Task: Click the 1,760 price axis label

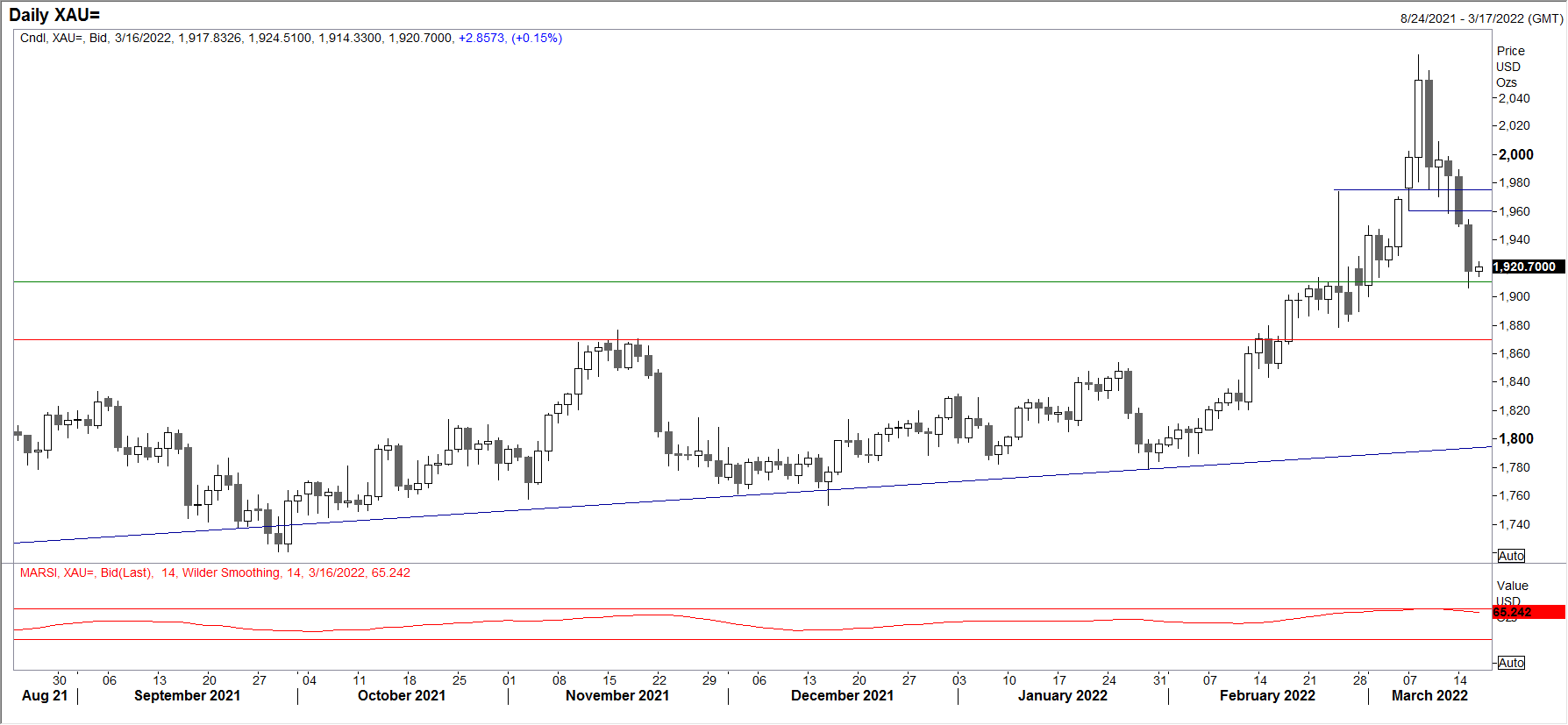Action: [1515, 495]
